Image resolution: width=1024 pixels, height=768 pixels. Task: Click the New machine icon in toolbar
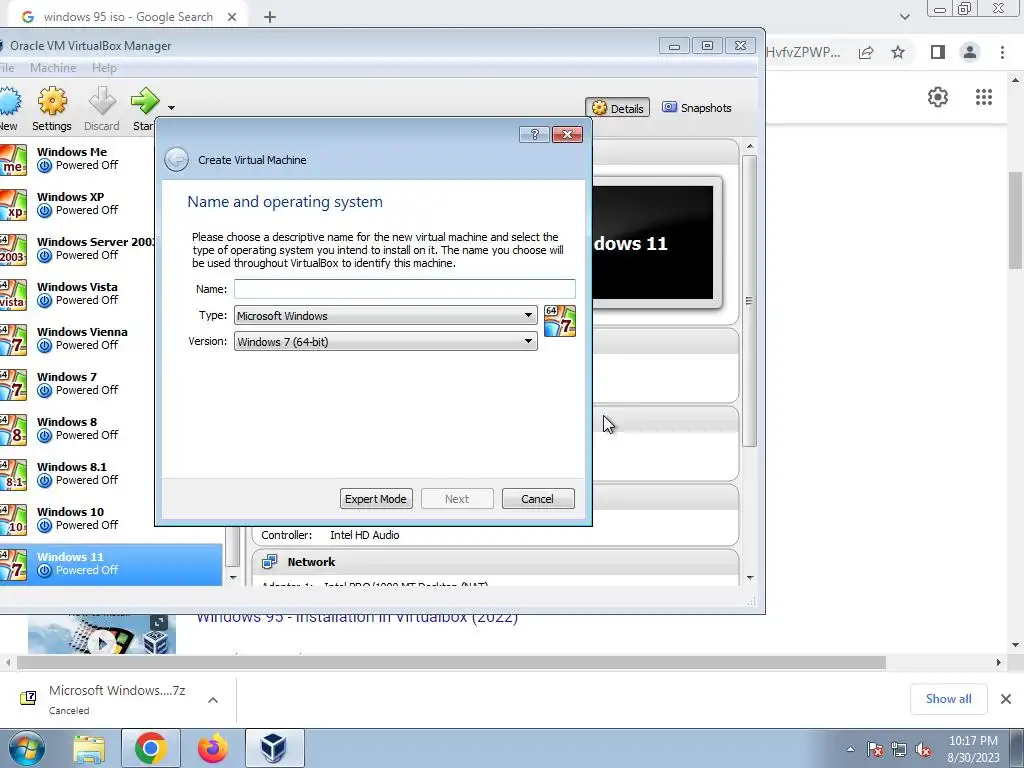point(9,101)
